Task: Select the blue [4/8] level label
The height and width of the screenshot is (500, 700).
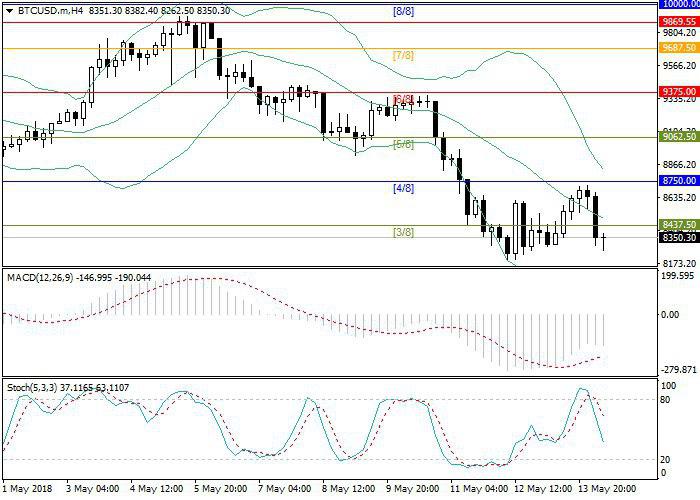Action: pyautogui.click(x=403, y=188)
